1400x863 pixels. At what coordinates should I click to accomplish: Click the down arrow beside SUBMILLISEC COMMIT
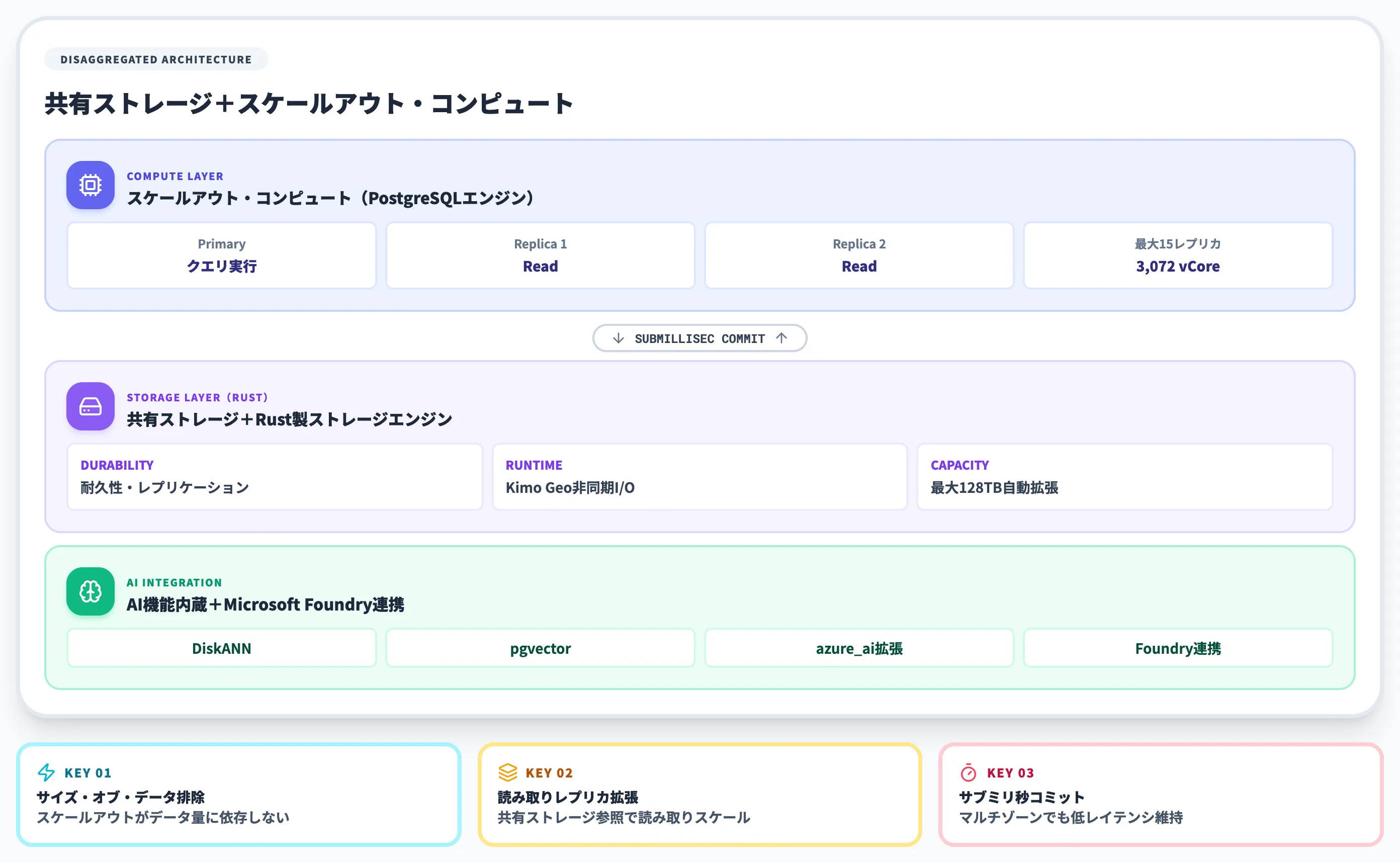coord(618,338)
